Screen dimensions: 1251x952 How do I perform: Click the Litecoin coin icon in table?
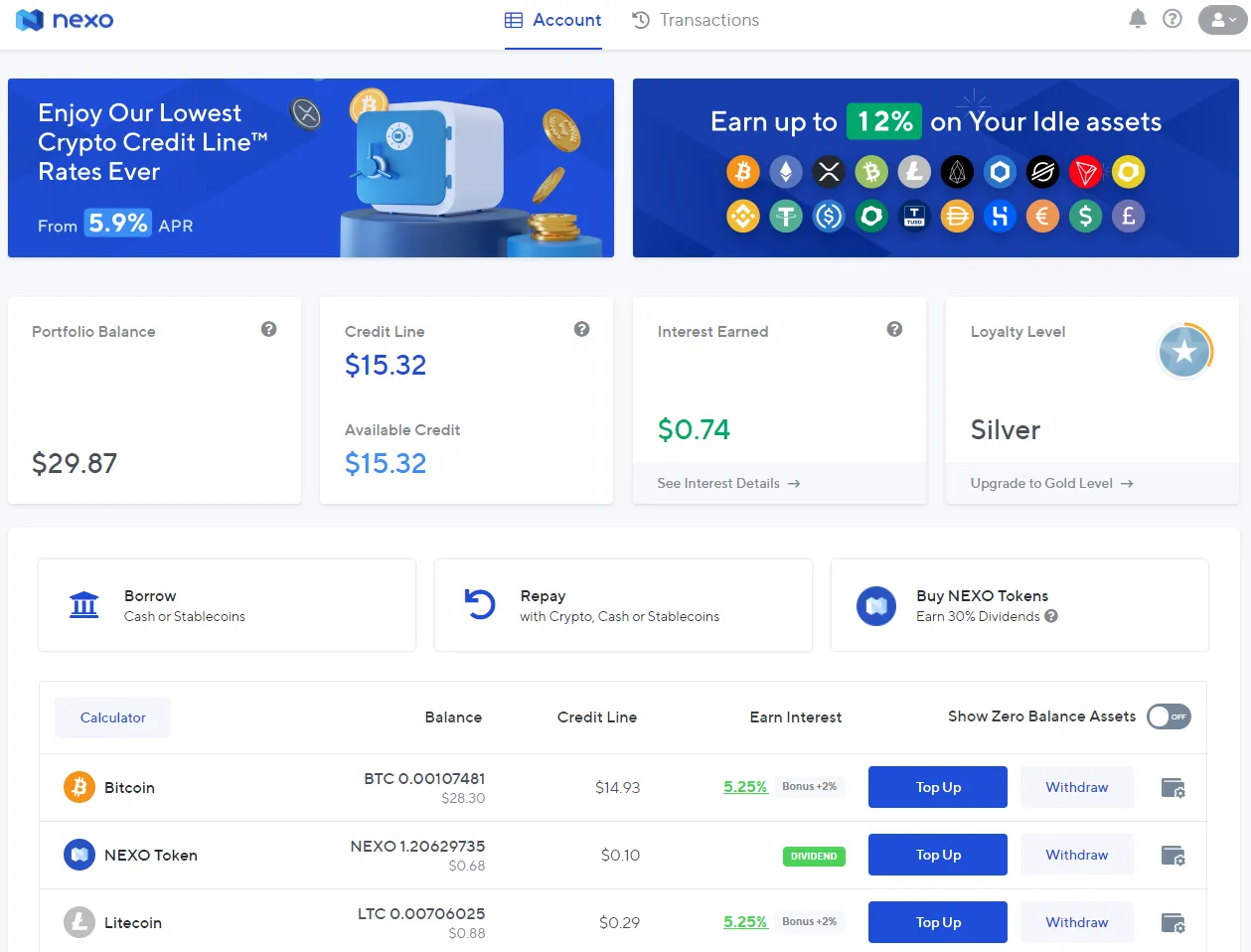coord(79,922)
